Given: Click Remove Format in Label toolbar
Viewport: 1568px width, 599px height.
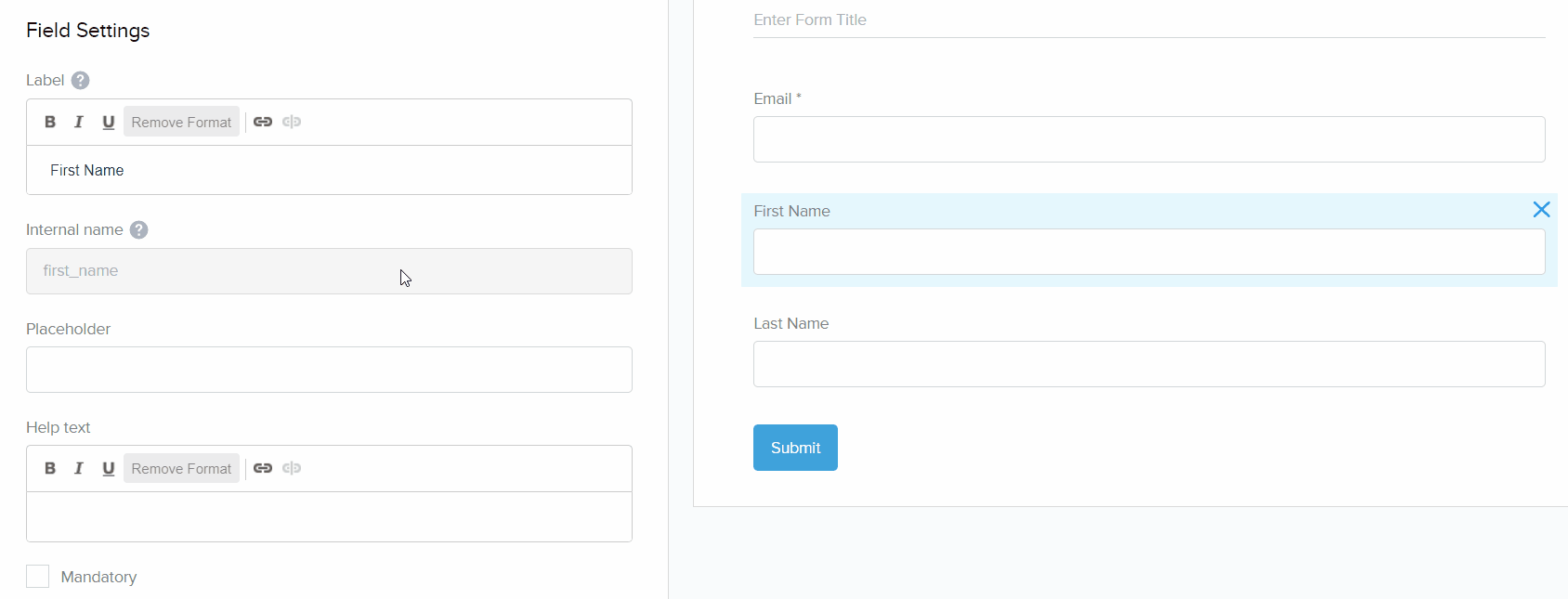Looking at the screenshot, I should coord(181,122).
